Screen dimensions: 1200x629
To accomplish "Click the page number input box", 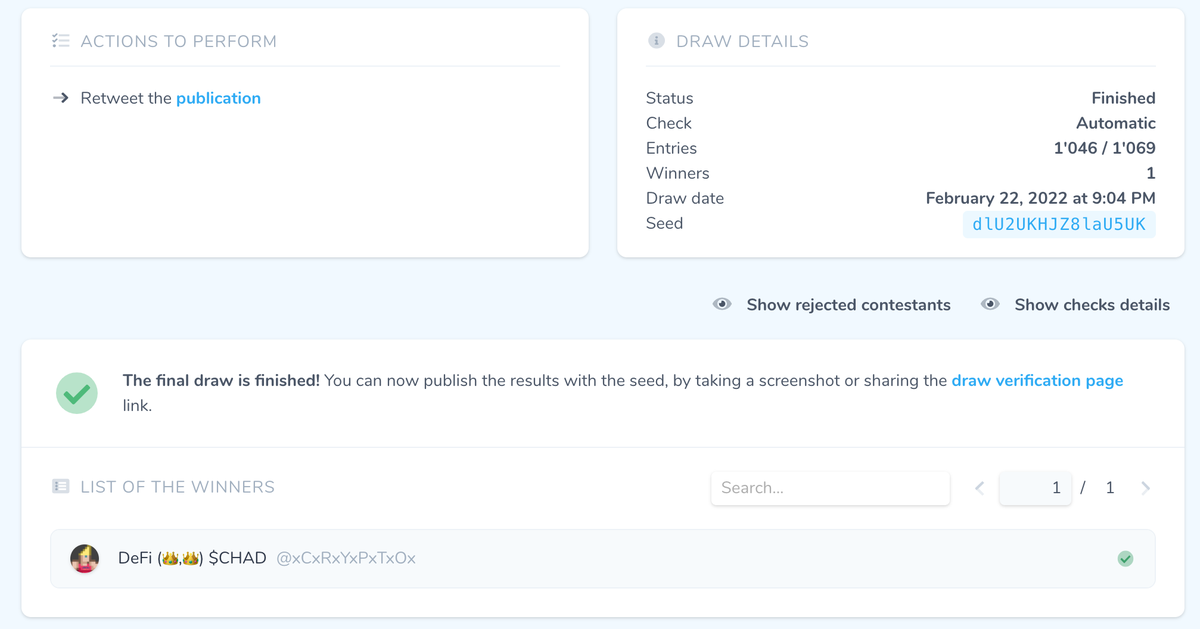I will 1035,487.
